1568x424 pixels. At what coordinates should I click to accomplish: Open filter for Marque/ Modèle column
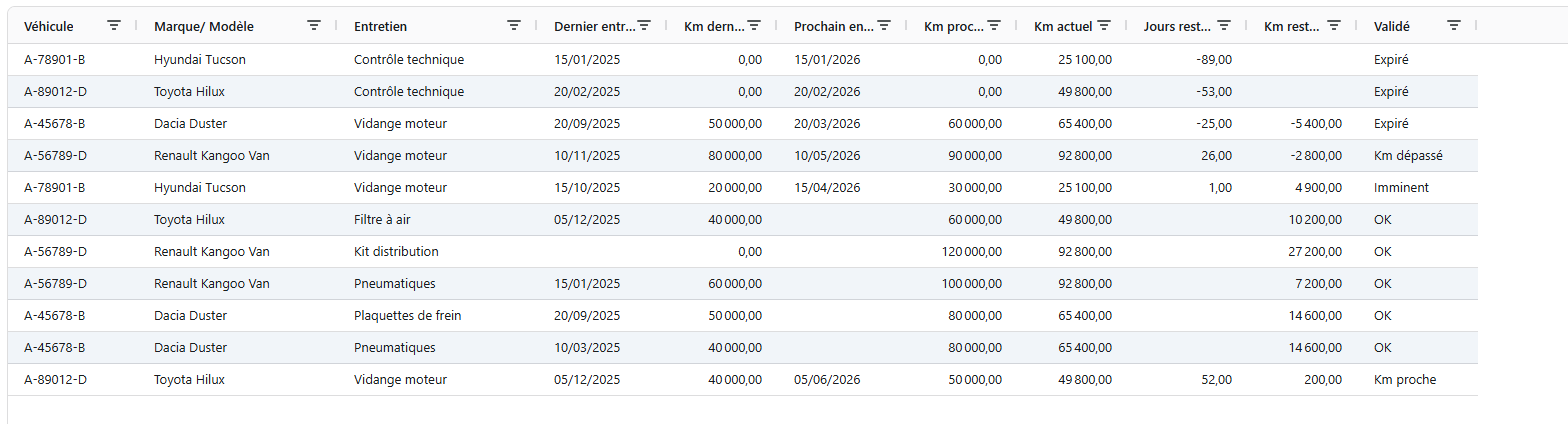point(314,26)
